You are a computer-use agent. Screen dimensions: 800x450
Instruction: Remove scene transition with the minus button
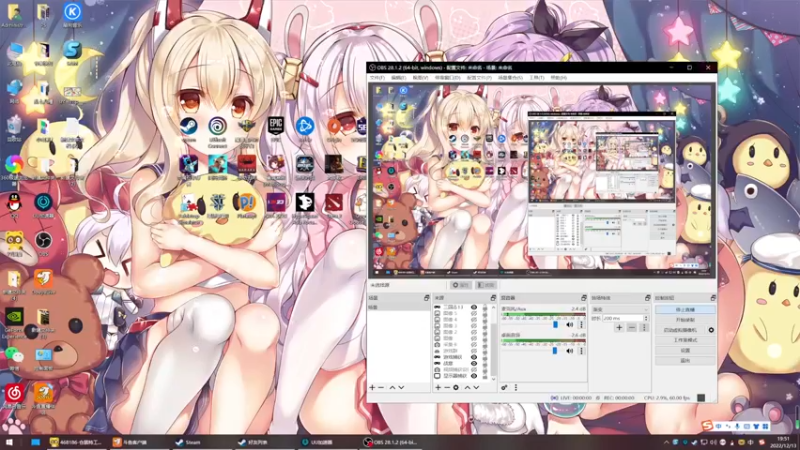pyautogui.click(x=632, y=328)
